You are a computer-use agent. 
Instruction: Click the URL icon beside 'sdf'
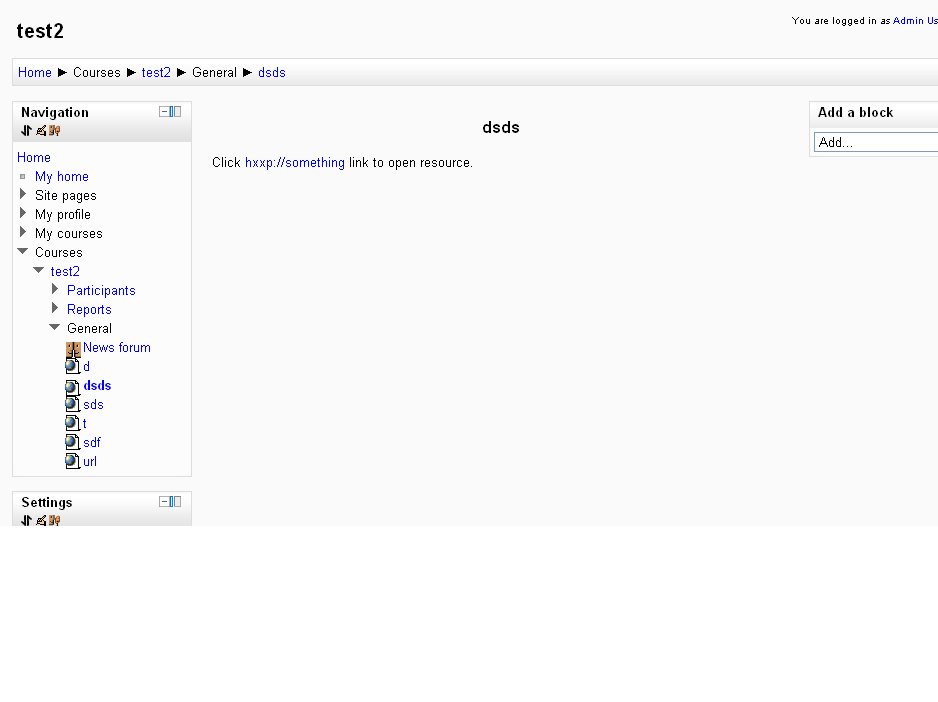(x=72, y=442)
